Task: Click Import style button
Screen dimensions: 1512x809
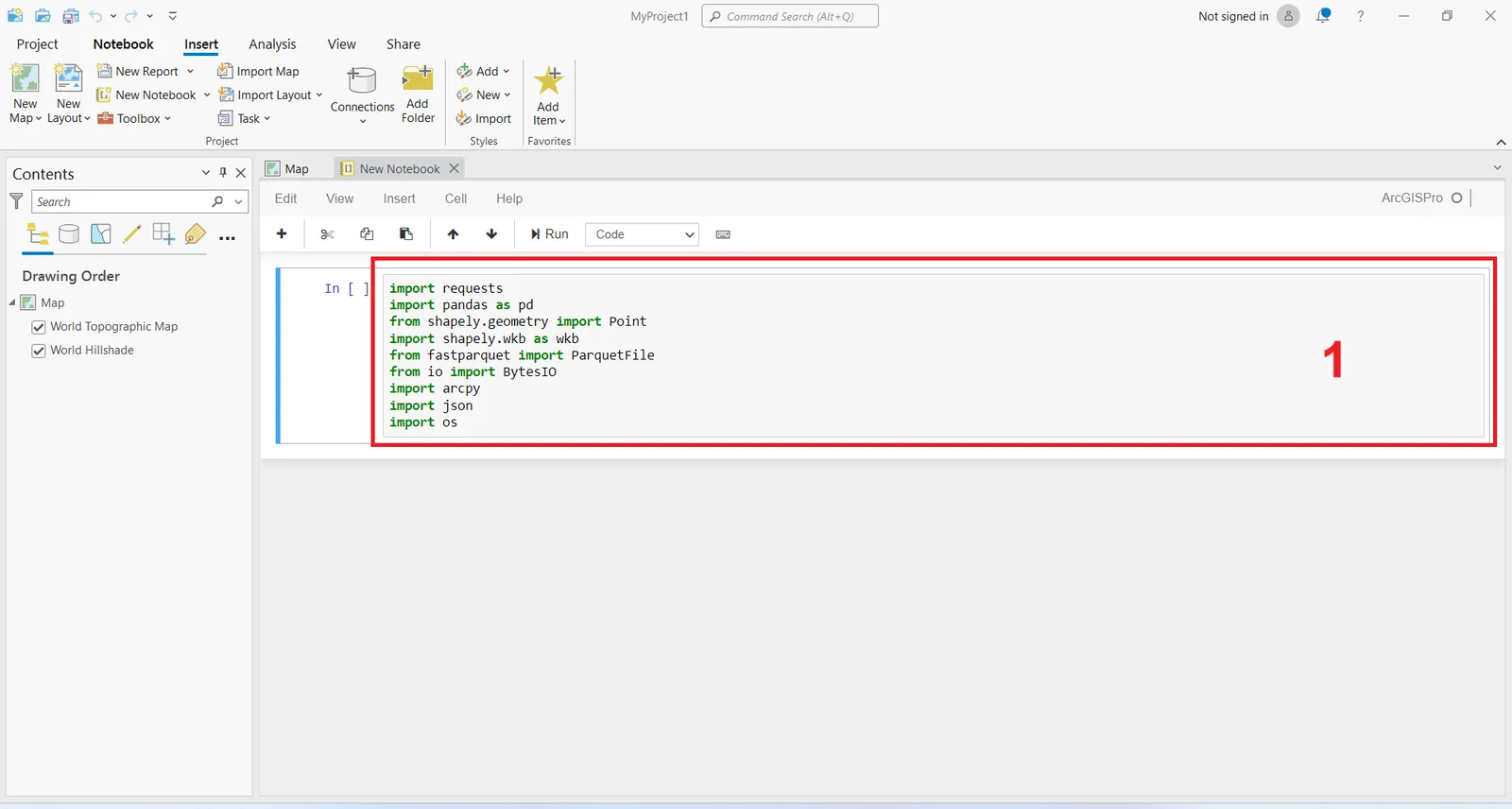Action: 484,118
